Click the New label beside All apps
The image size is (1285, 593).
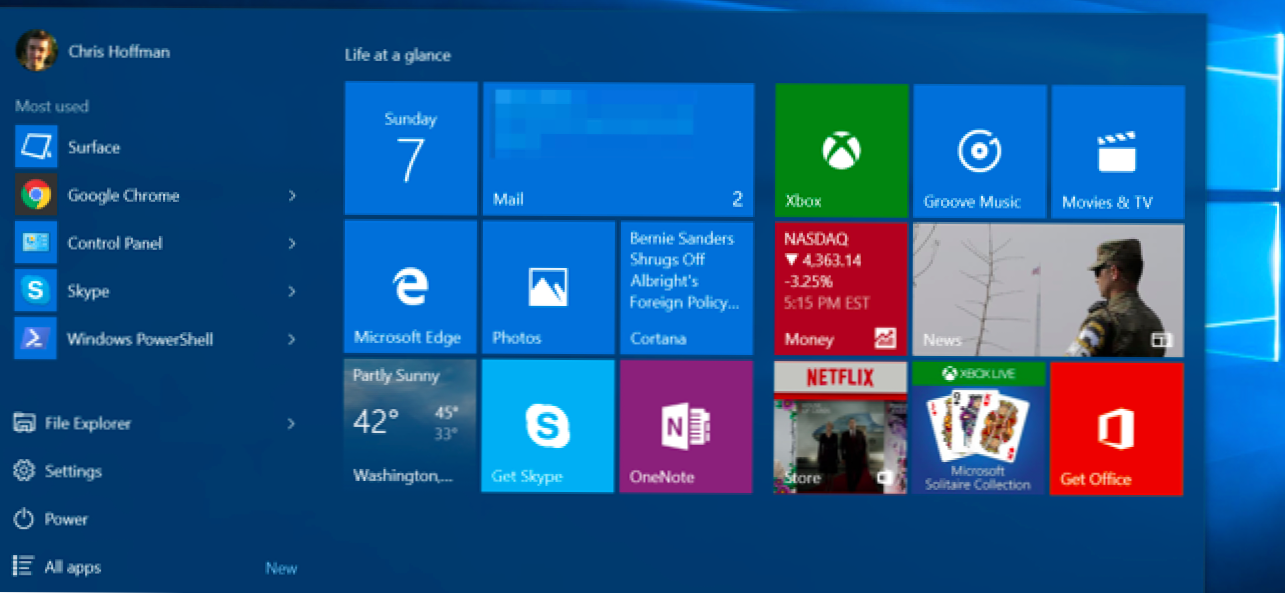(281, 568)
